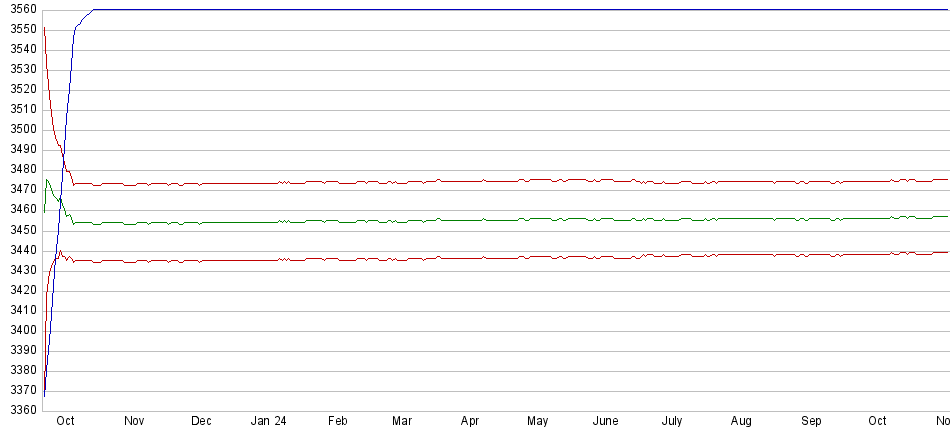Click the Nov label on the time axis
Viewport: 950px width, 435px height.
pos(134,422)
